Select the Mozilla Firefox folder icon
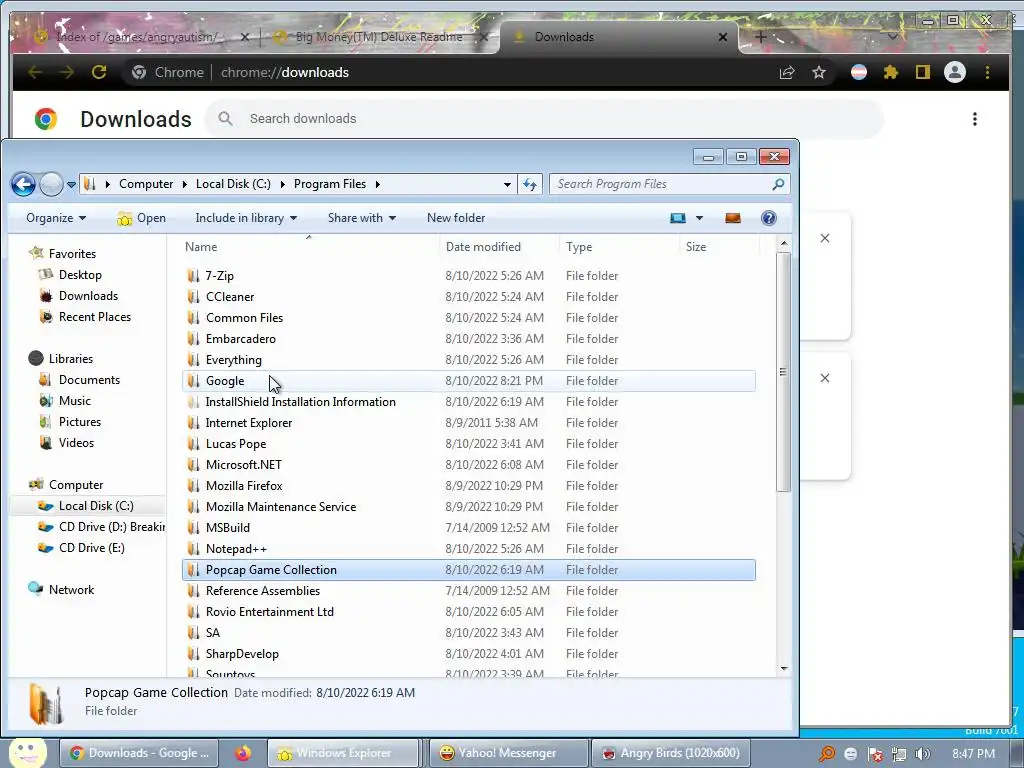This screenshot has height=768, width=1024. coord(193,485)
